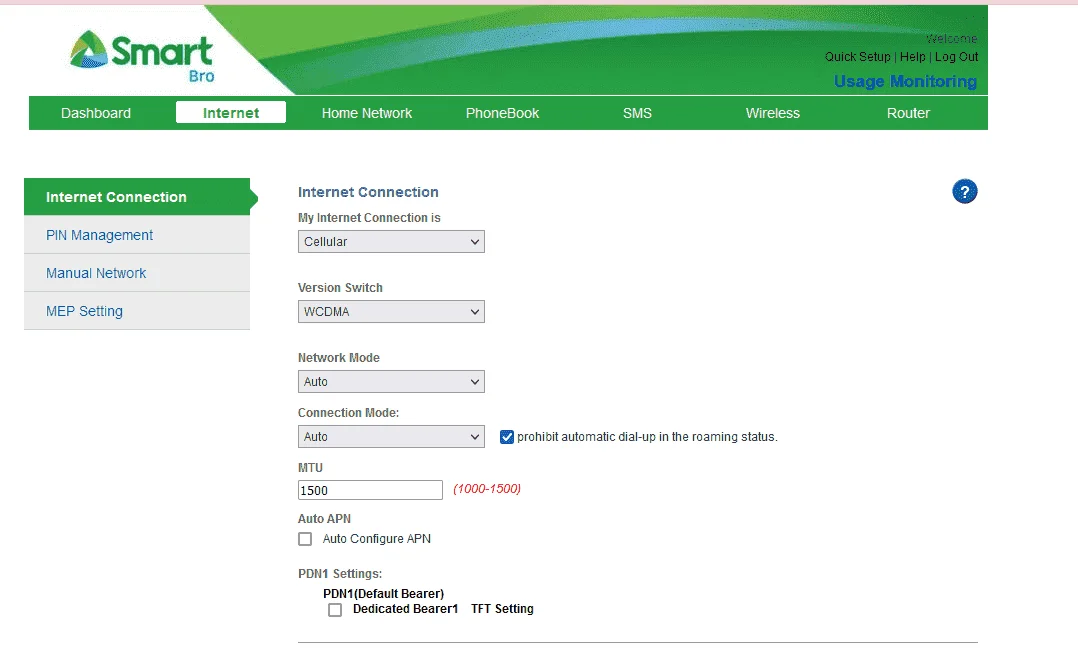Open the PhoneBook tab
1078x648 pixels.
point(502,113)
